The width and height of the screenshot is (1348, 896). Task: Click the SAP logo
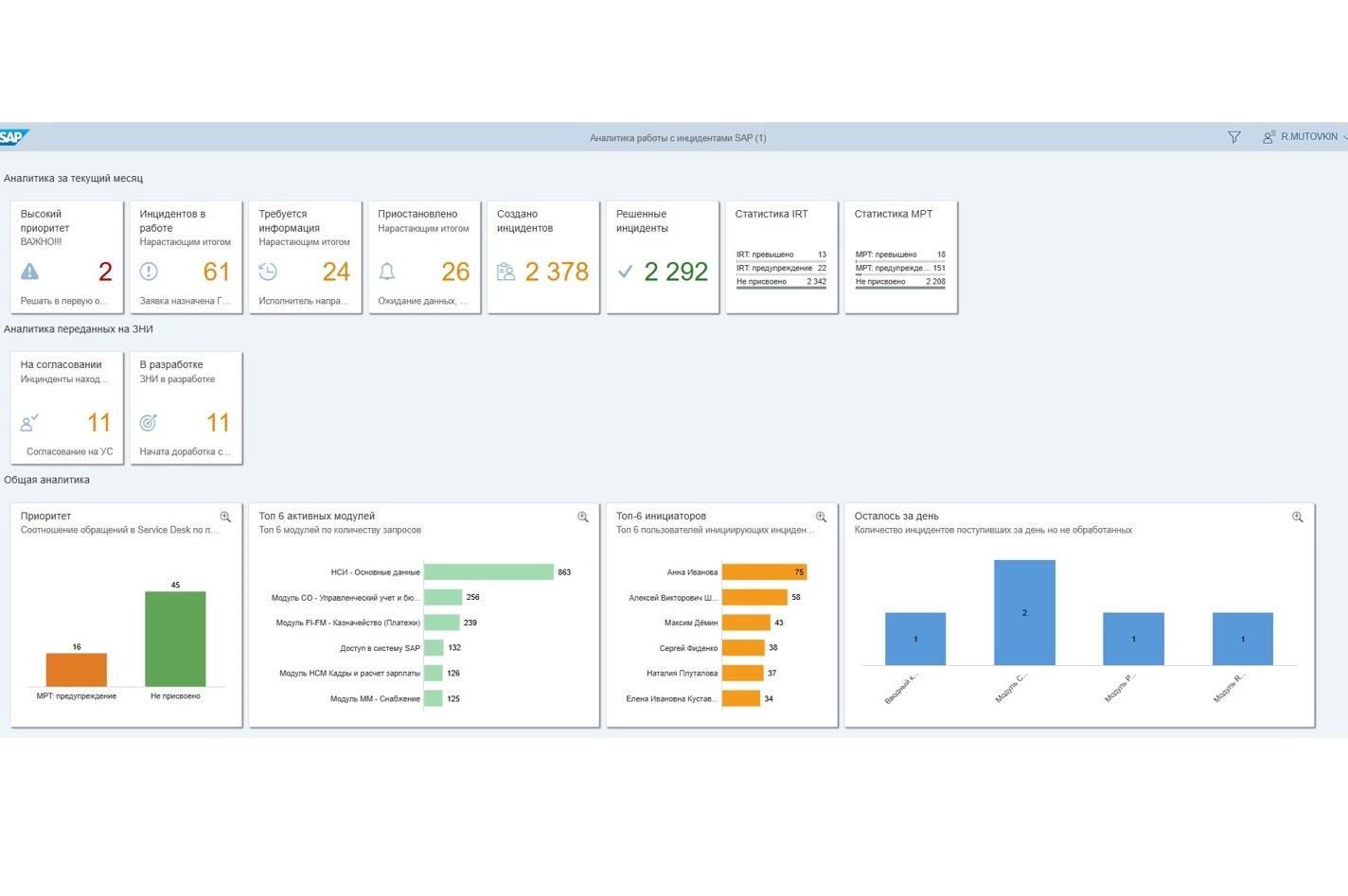pos(13,137)
